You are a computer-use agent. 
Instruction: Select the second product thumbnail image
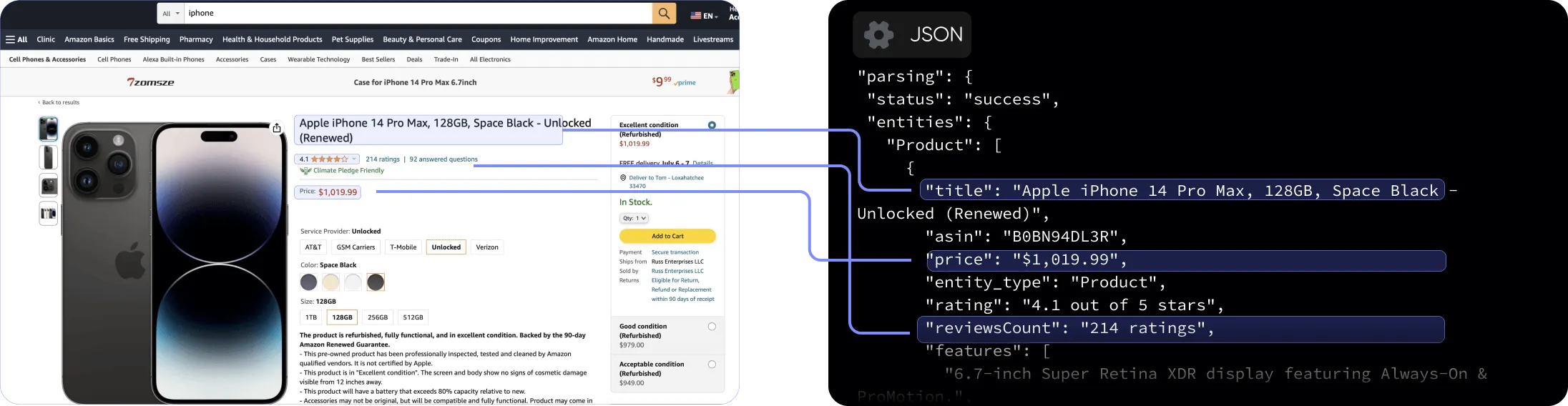tap(48, 157)
